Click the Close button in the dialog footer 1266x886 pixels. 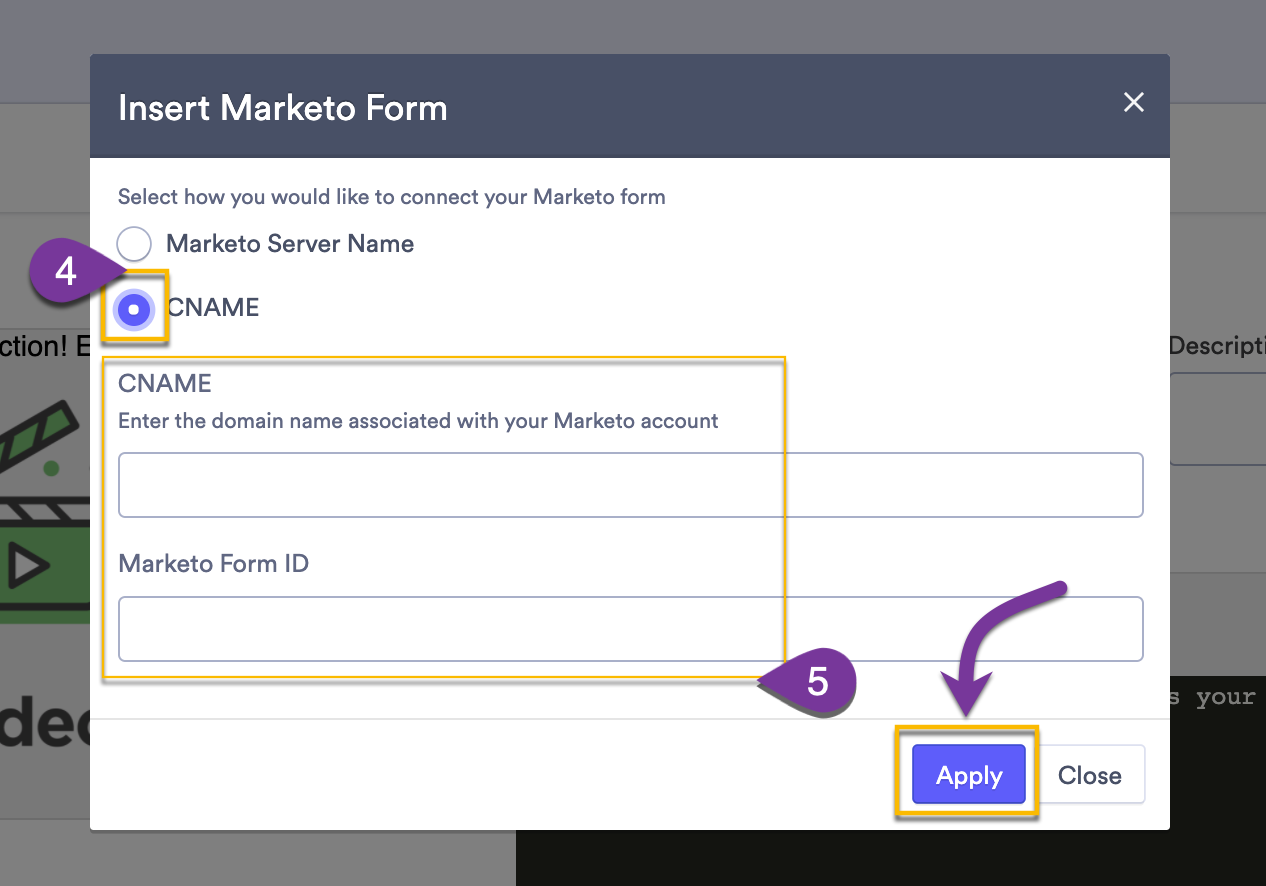tap(1089, 775)
